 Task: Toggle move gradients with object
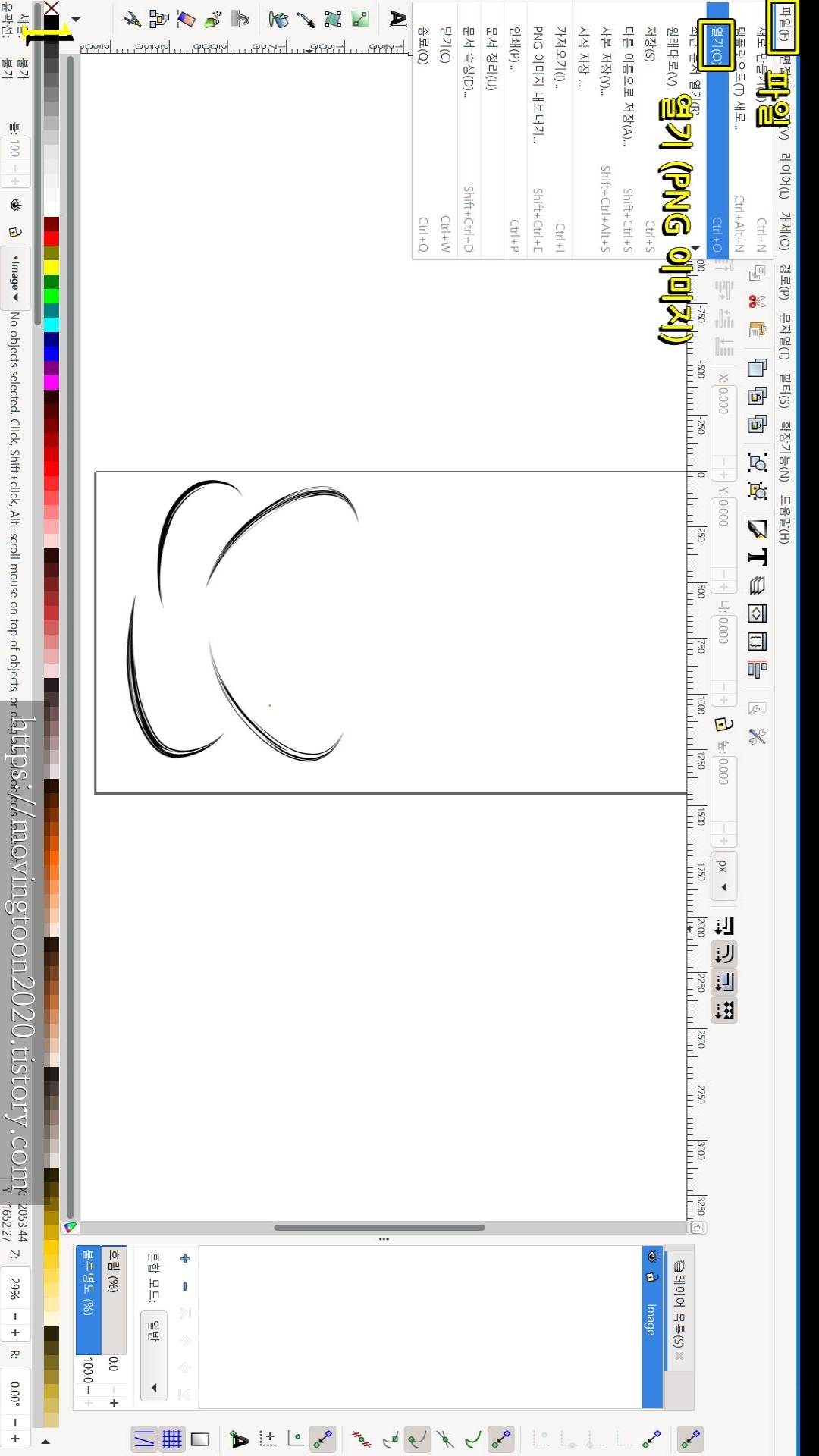724,981
